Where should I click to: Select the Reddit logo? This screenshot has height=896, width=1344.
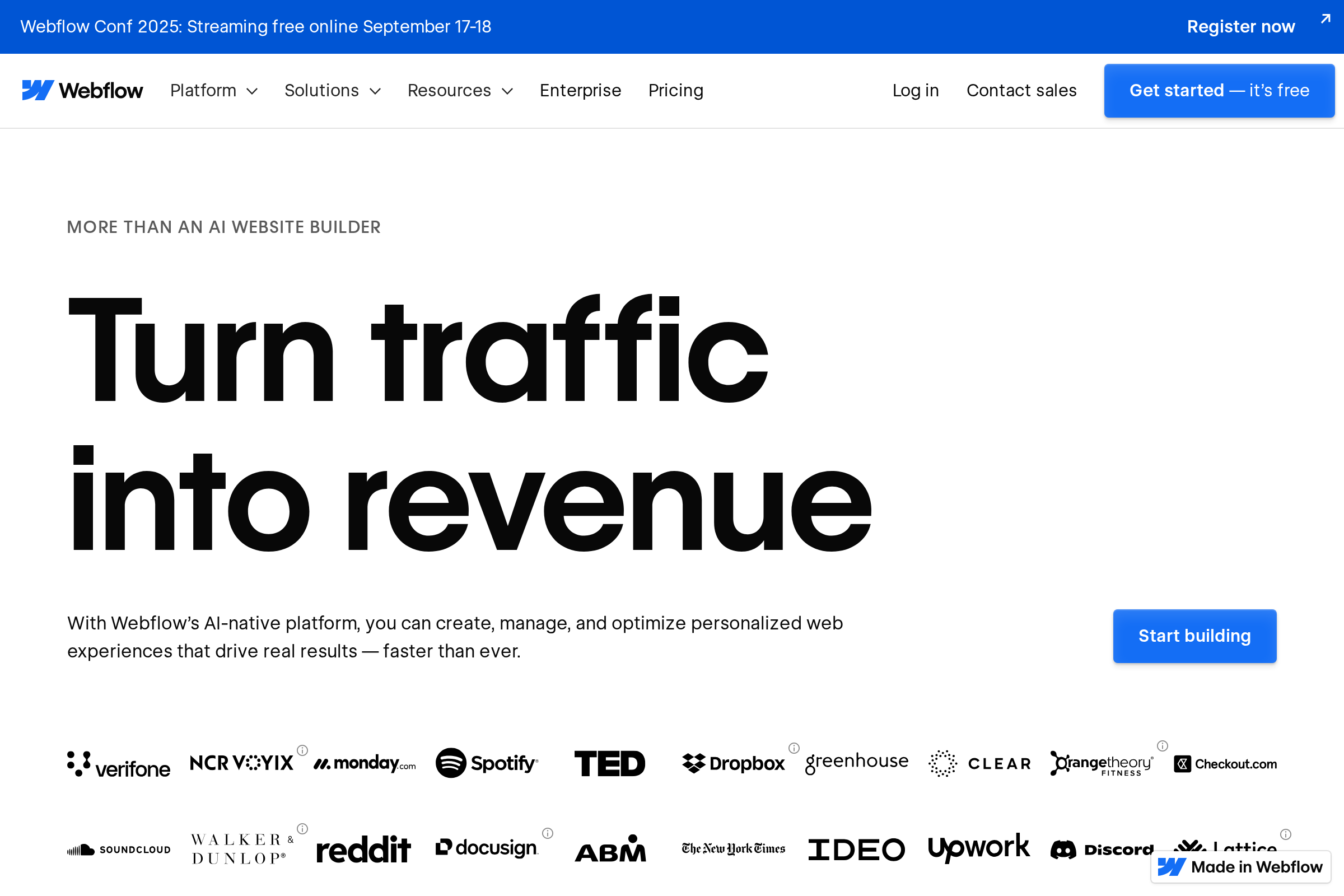coord(363,849)
